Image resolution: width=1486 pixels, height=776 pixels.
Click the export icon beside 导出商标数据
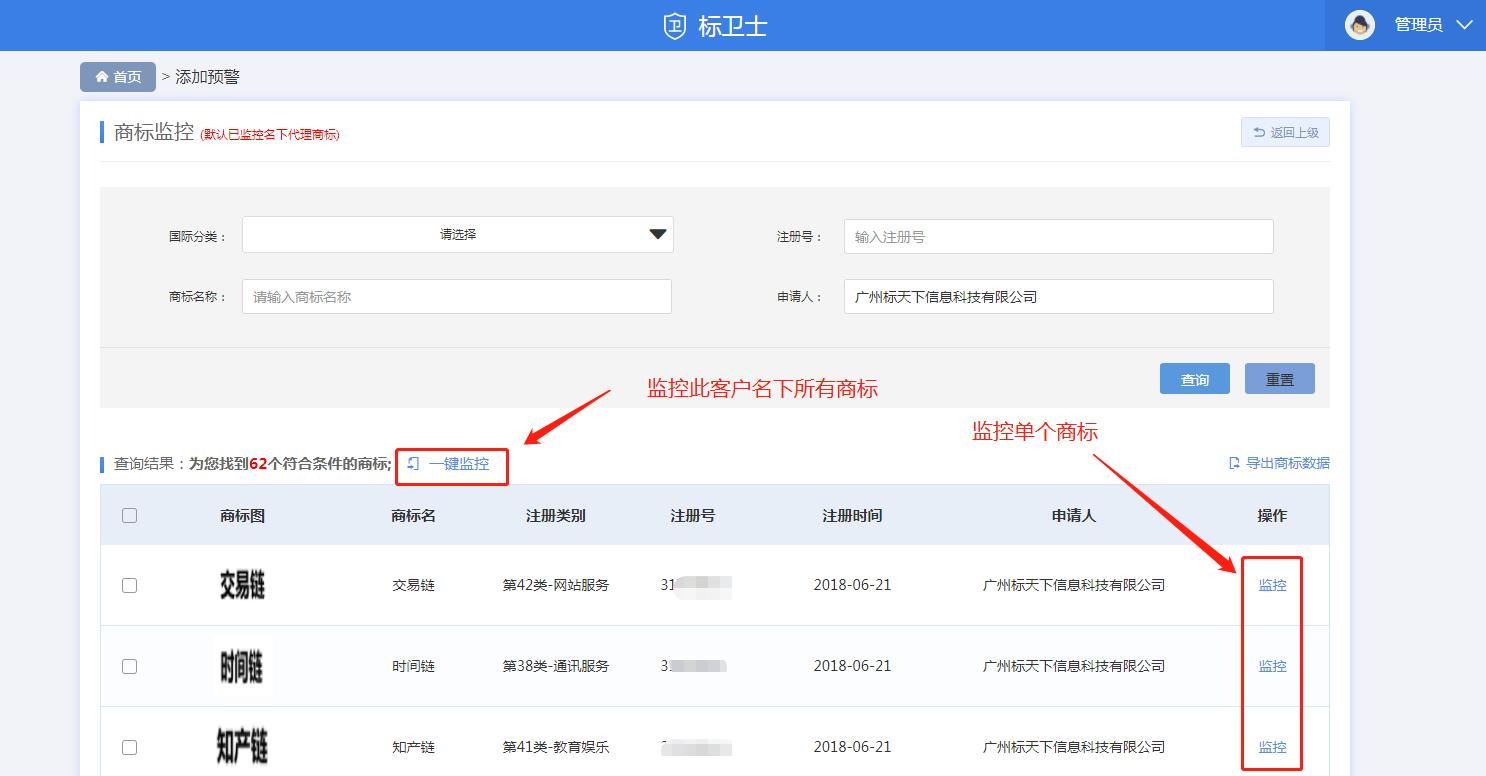[1235, 463]
